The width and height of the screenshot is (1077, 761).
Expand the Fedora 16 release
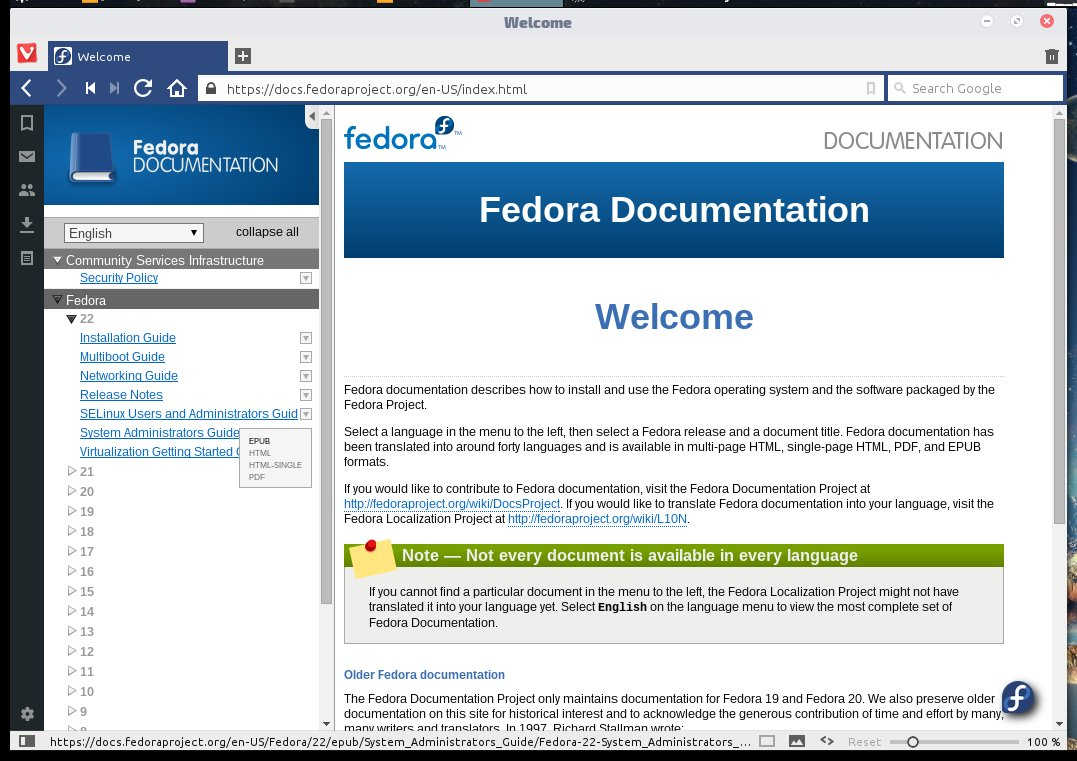tap(71, 571)
